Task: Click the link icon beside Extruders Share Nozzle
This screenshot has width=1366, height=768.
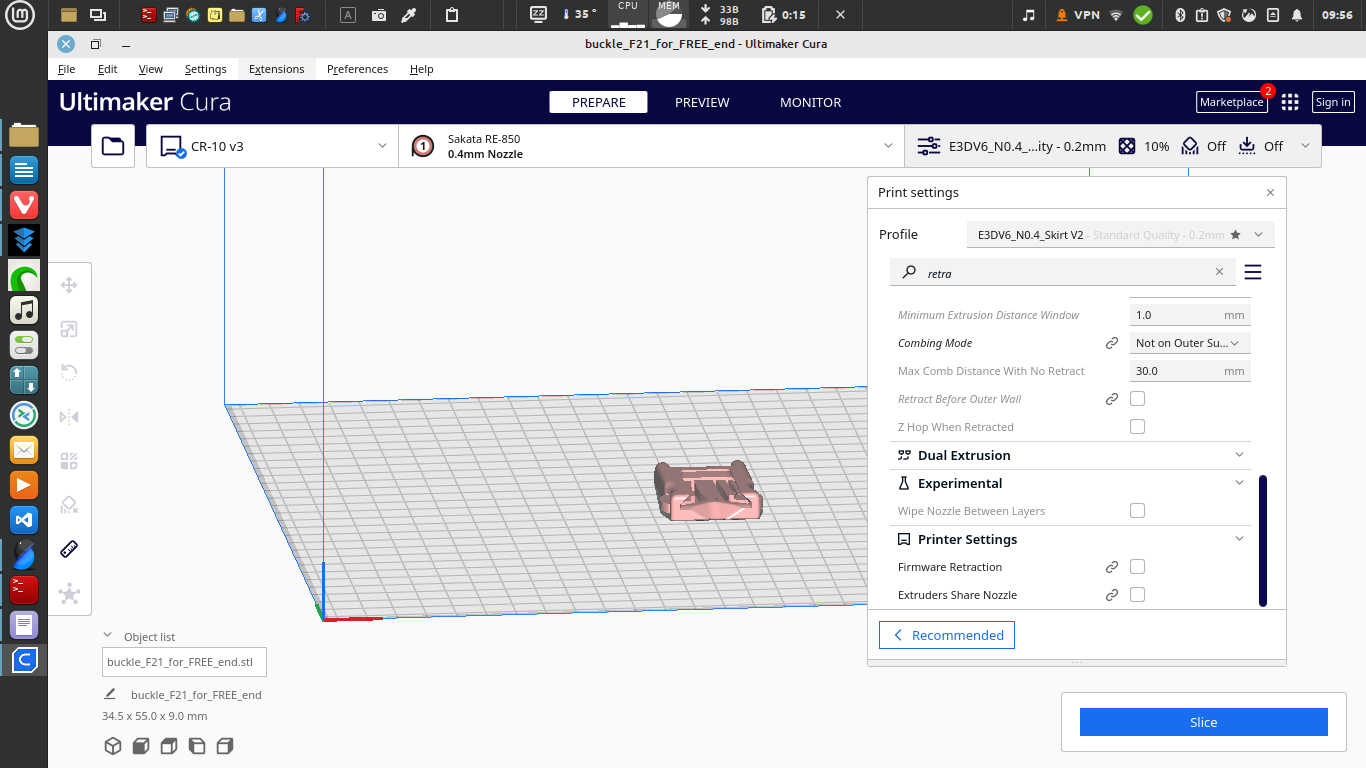Action: [x=1111, y=595]
